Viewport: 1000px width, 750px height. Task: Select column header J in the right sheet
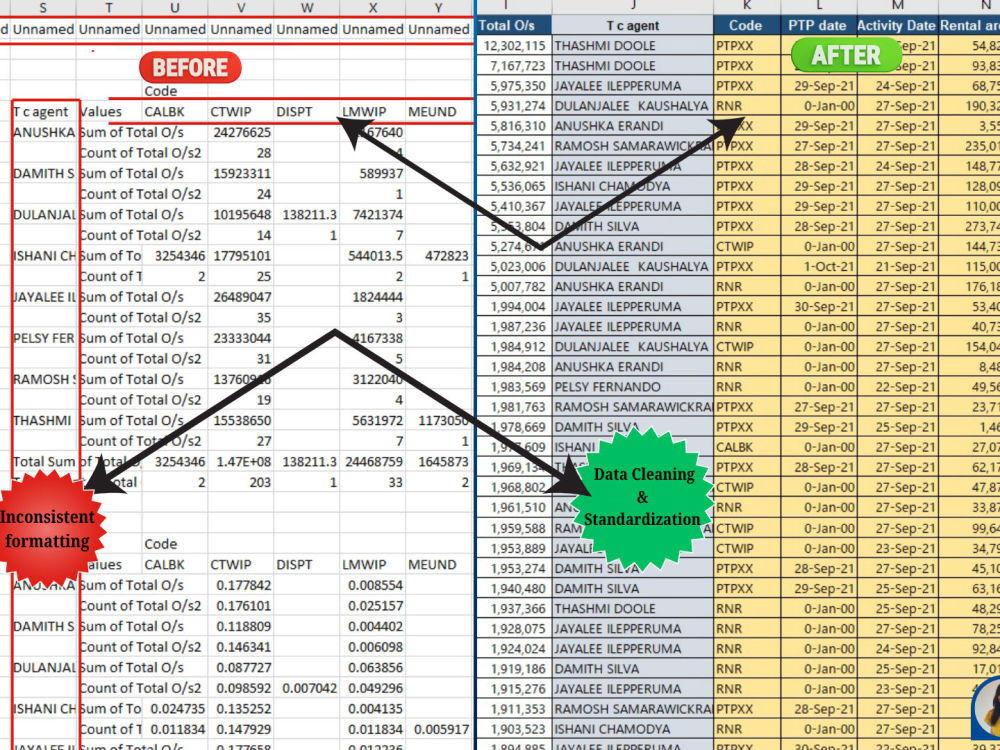633,5
